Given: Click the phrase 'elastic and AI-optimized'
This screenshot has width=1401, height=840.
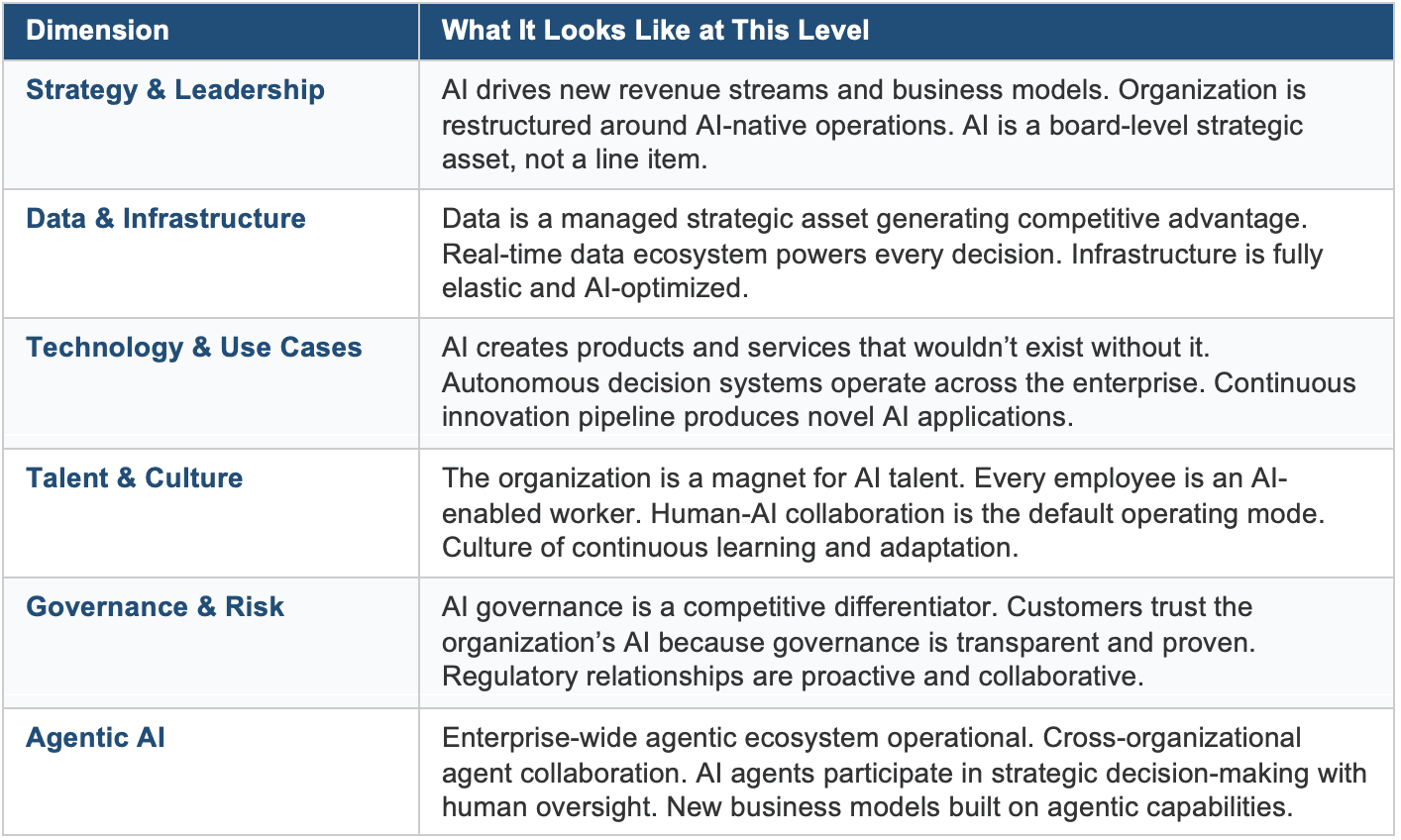Looking at the screenshot, I should [593, 288].
